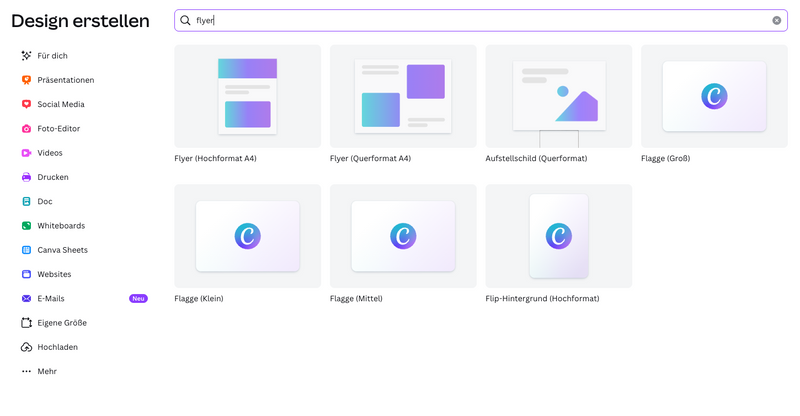800x416 pixels.
Task: Click the Flagge (Klein) caption
Action: point(199,299)
